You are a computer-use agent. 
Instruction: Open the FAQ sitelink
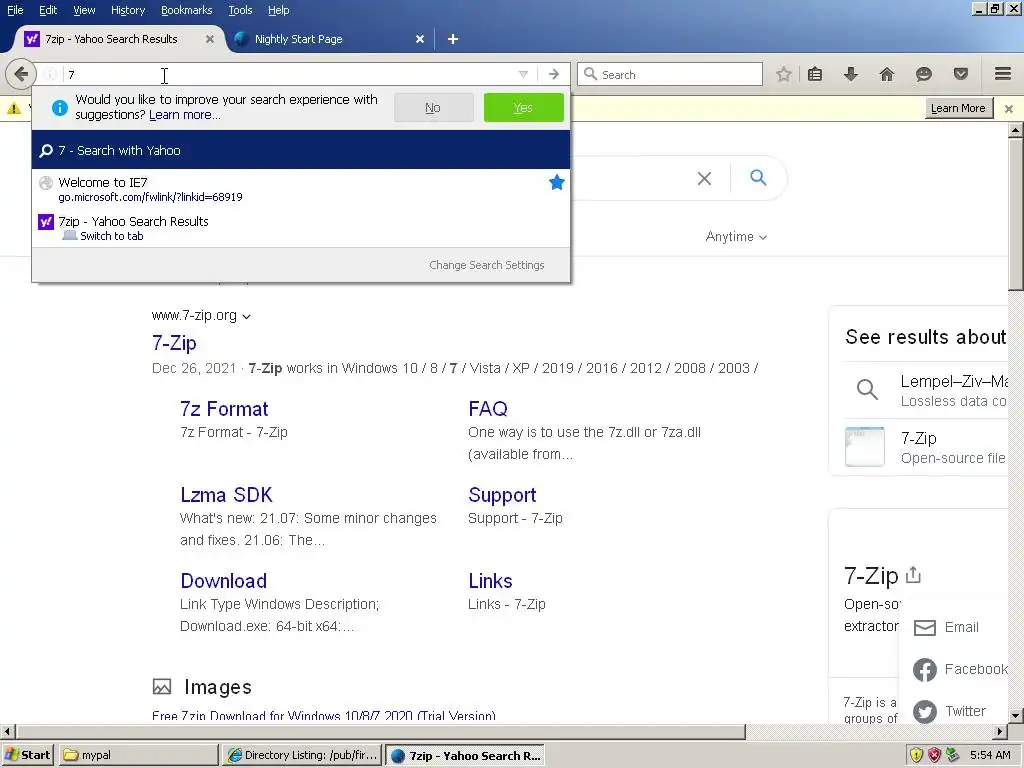(488, 409)
